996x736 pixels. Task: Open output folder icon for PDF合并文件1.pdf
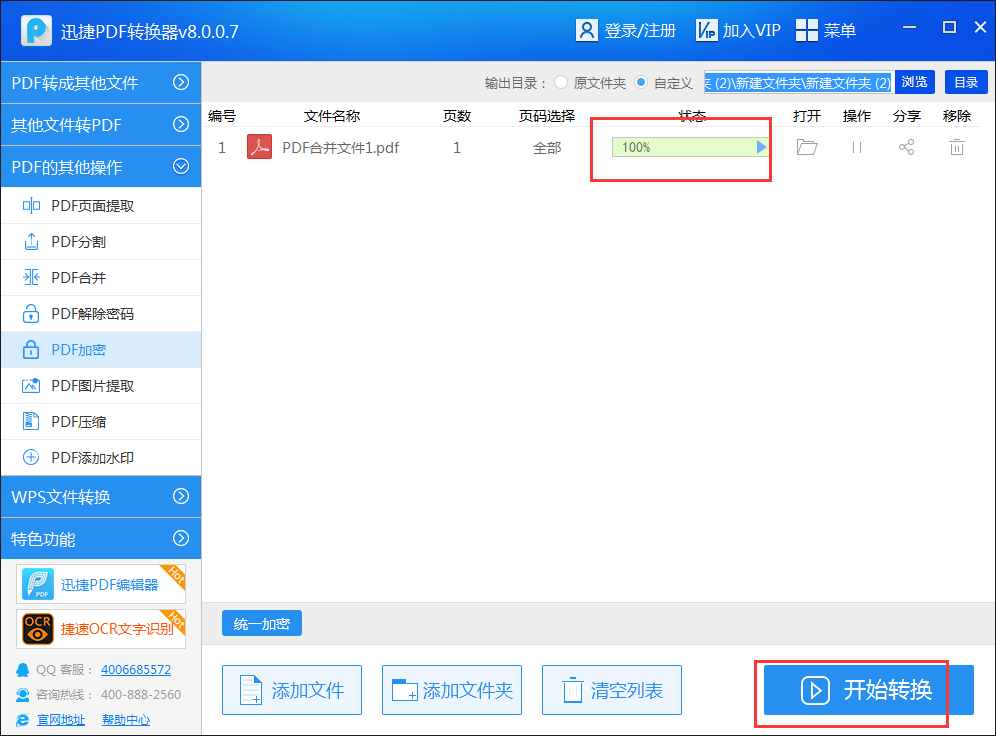[x=807, y=147]
